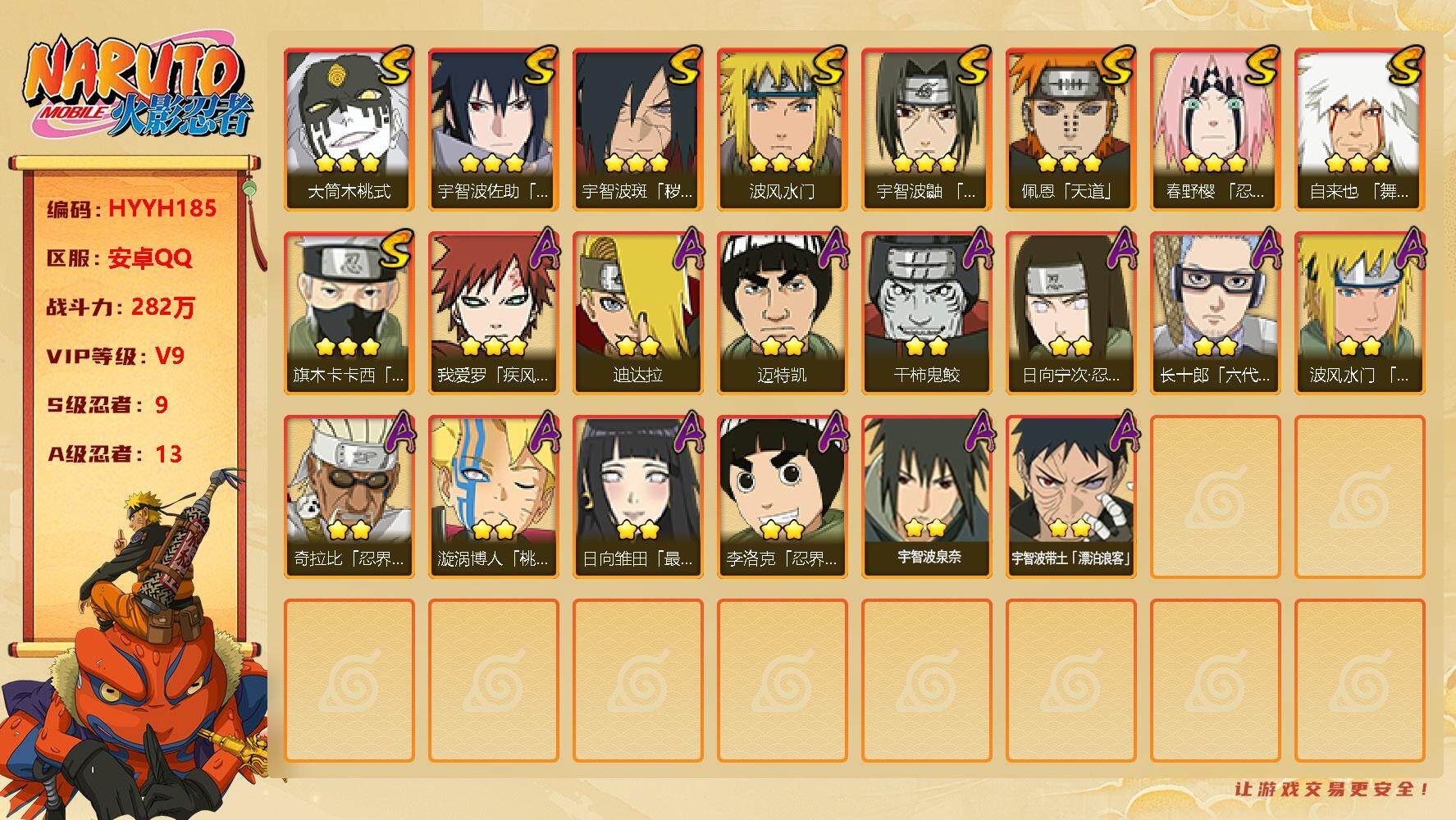1456x820 pixels.
Task: Select the 佩恩「天道」 ninja card
Action: (x=1071, y=130)
